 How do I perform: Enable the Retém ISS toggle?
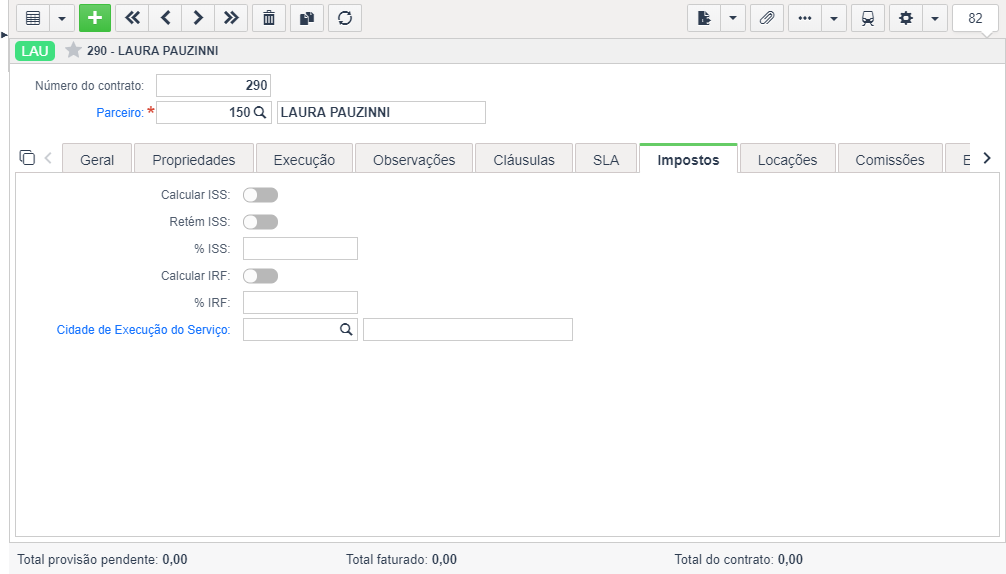260,222
